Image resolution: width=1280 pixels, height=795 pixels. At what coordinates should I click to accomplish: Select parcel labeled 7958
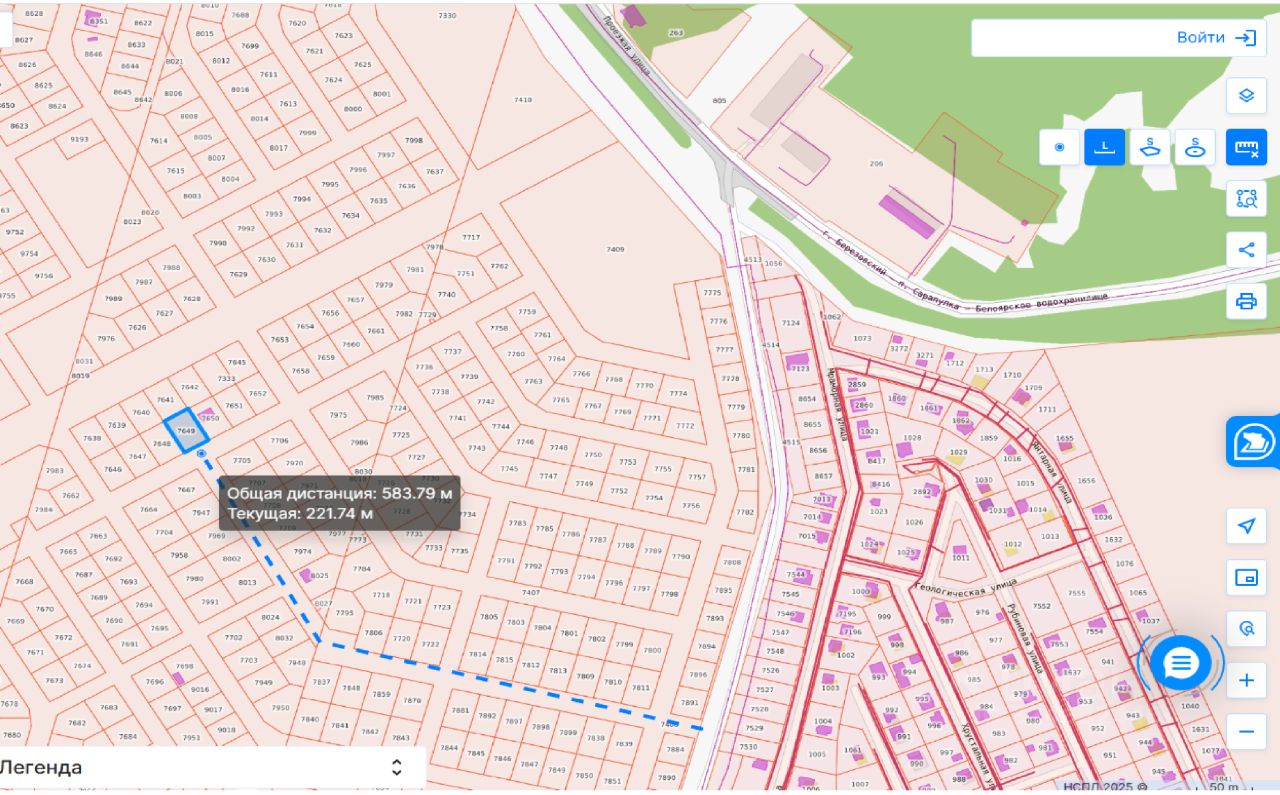tap(179, 556)
